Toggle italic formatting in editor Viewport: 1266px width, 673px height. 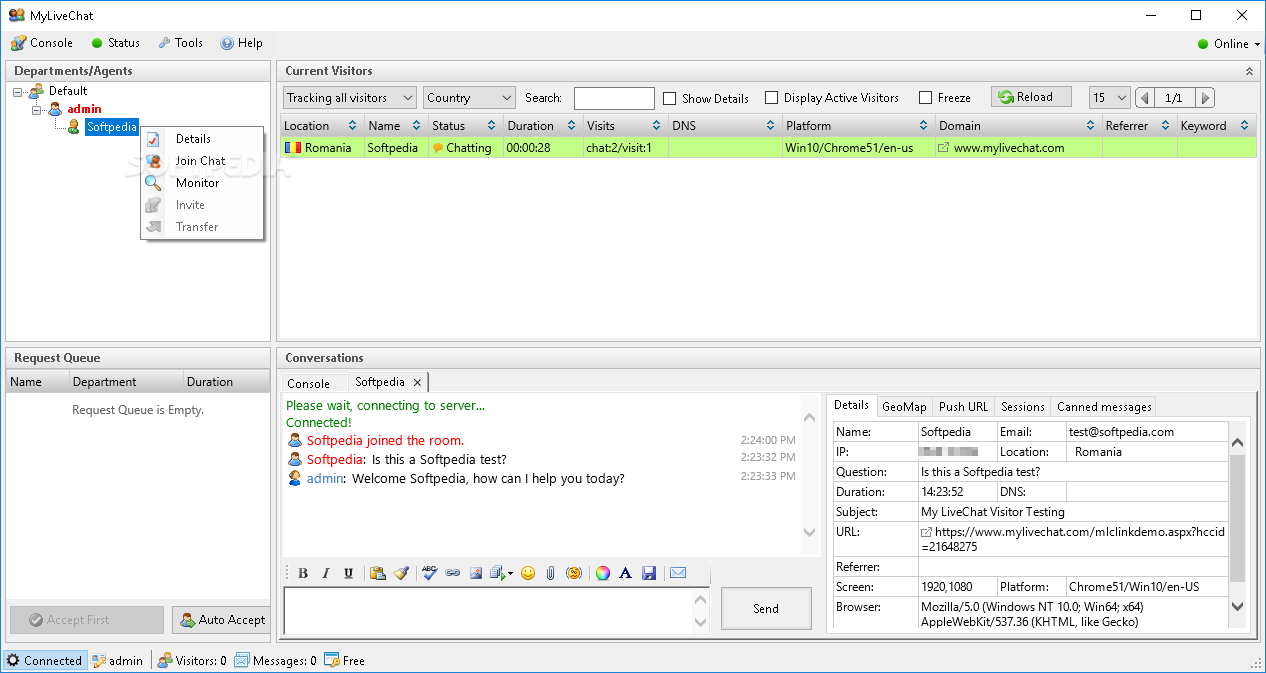tap(326, 573)
